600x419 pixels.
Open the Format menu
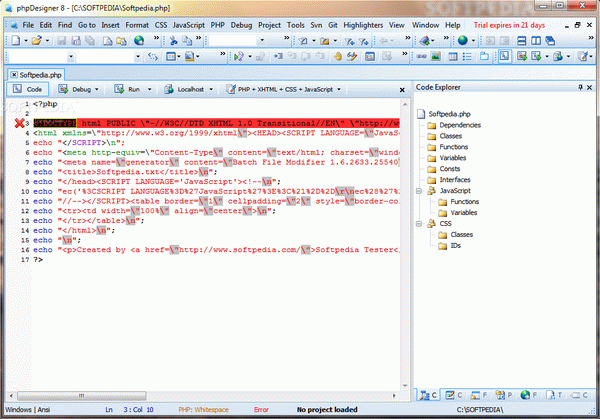tap(137, 25)
